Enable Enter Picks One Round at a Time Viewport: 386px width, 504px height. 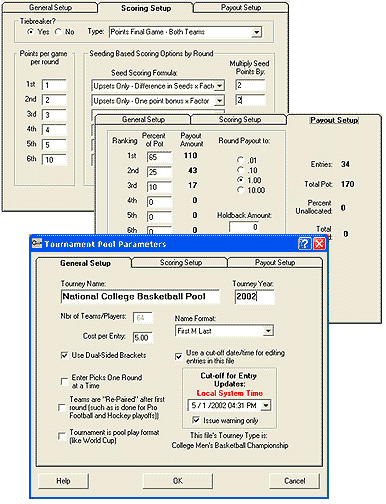(x=64, y=381)
